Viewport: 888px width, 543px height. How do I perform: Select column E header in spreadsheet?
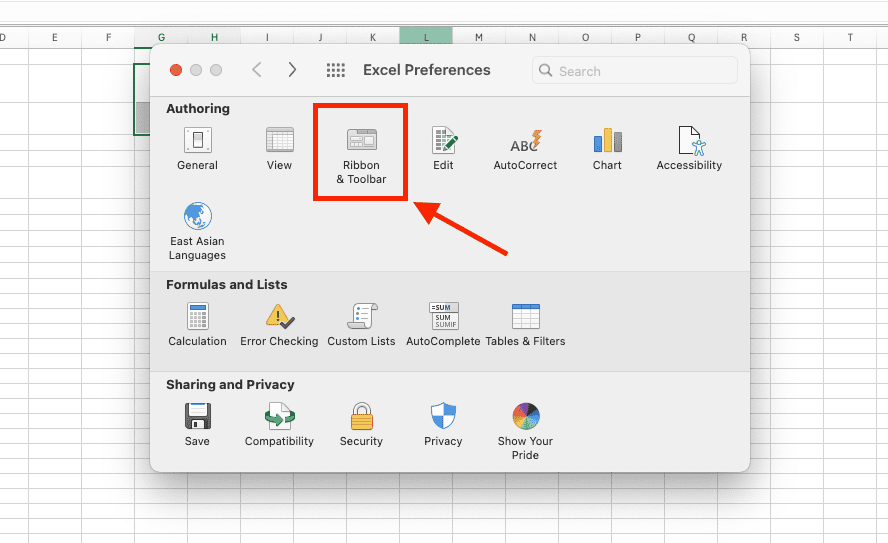(55, 37)
